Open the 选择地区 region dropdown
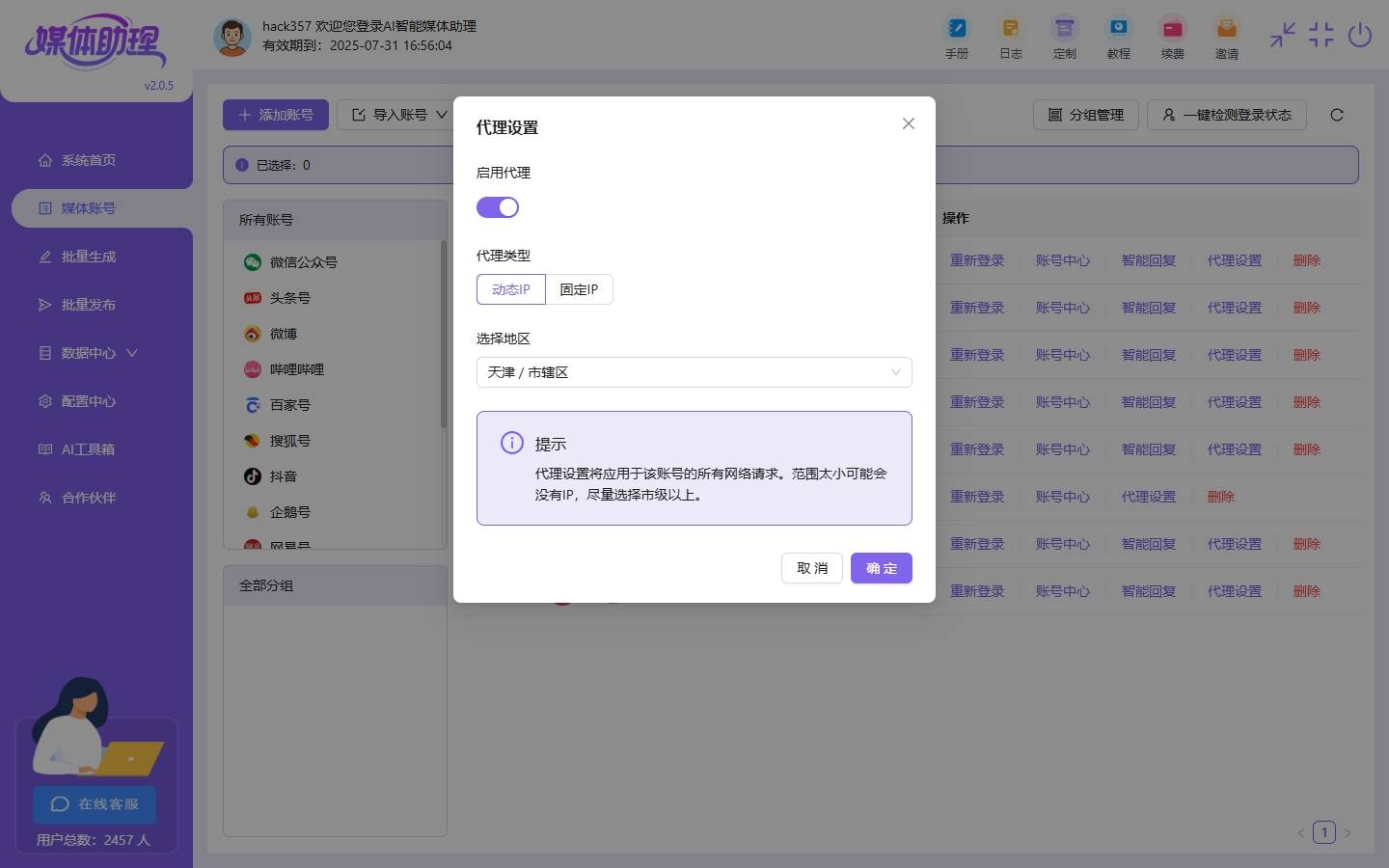 click(694, 372)
